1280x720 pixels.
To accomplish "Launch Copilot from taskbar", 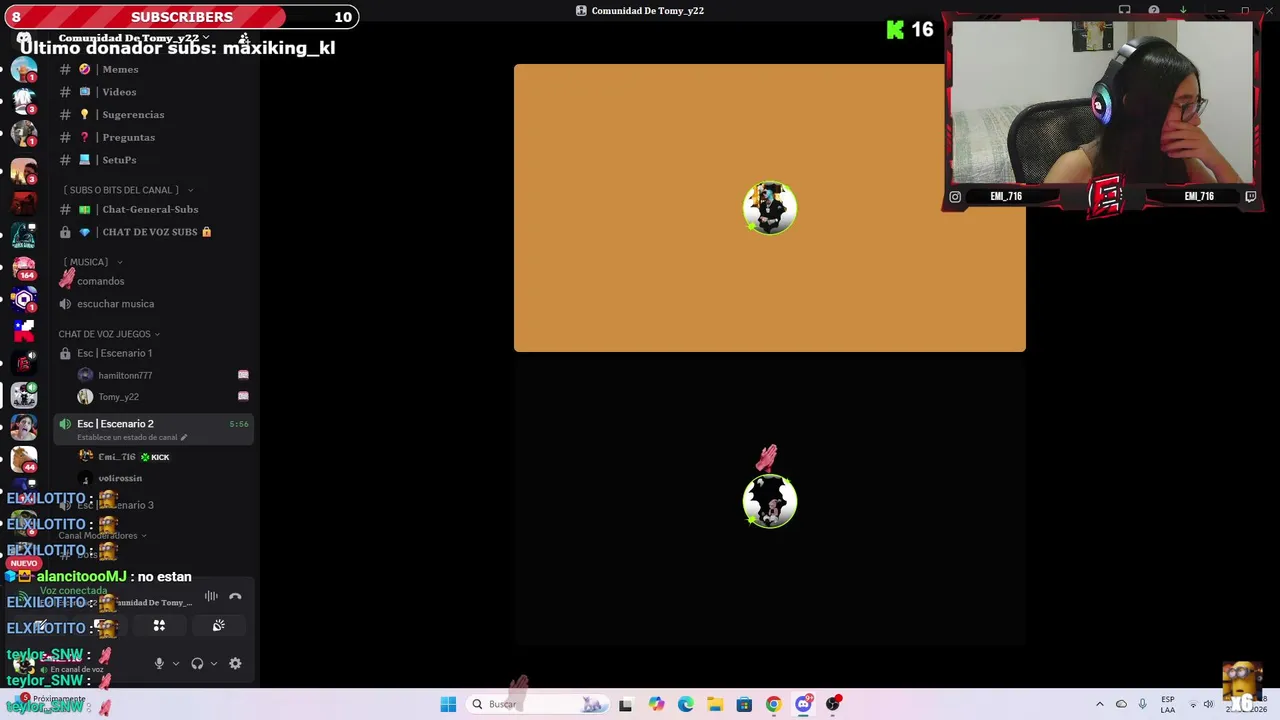I will pos(656,704).
